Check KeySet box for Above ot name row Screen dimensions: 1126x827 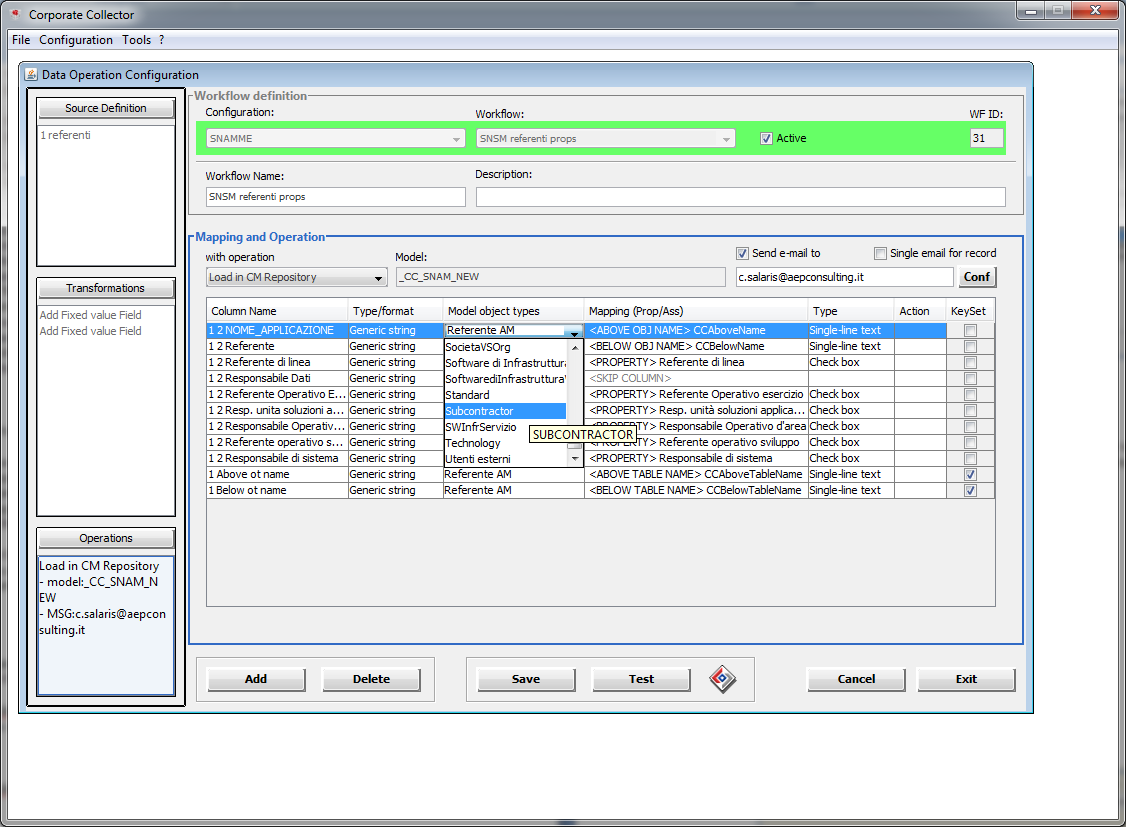tap(970, 475)
